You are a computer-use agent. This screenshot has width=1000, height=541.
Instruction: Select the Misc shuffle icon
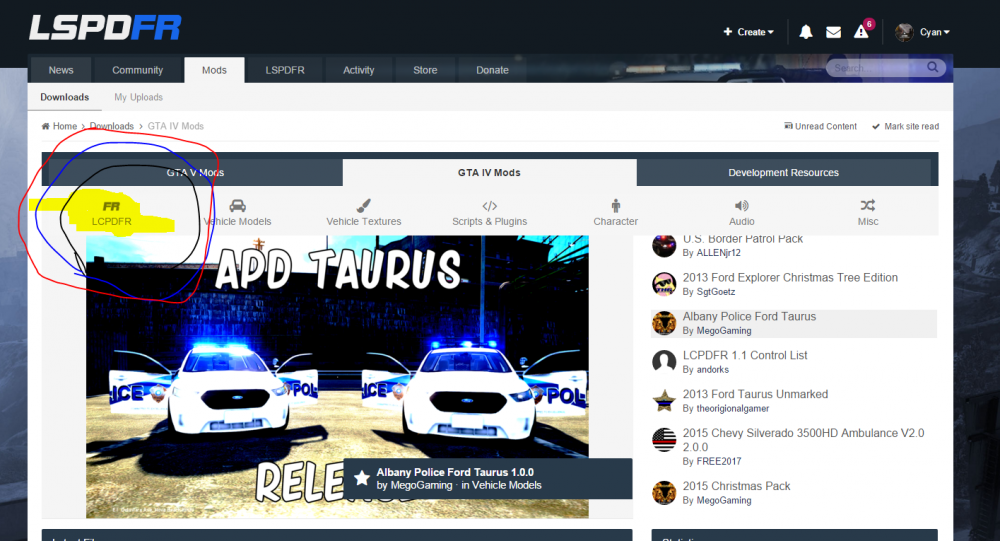(x=867, y=205)
